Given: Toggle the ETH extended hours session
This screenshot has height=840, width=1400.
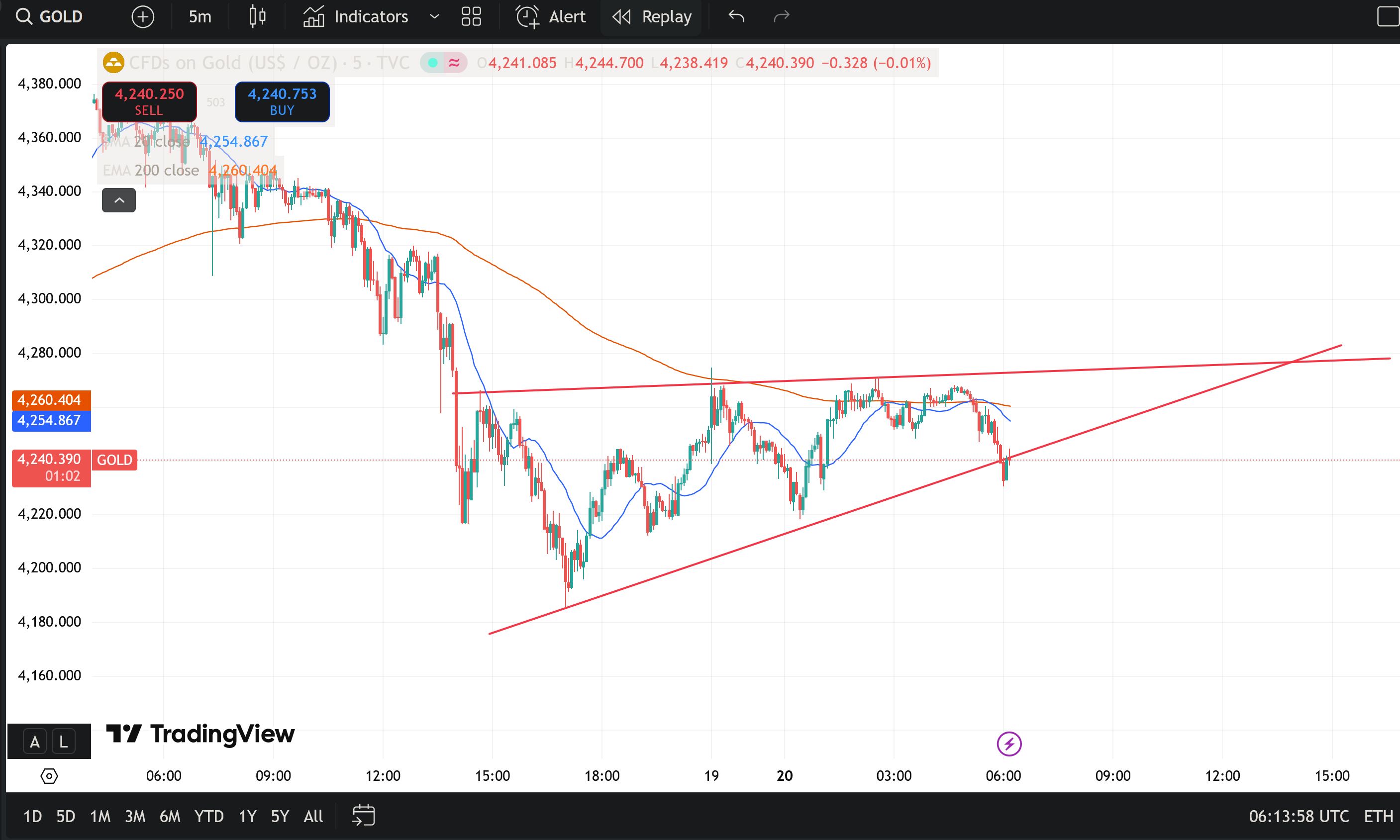Looking at the screenshot, I should coord(1378,816).
